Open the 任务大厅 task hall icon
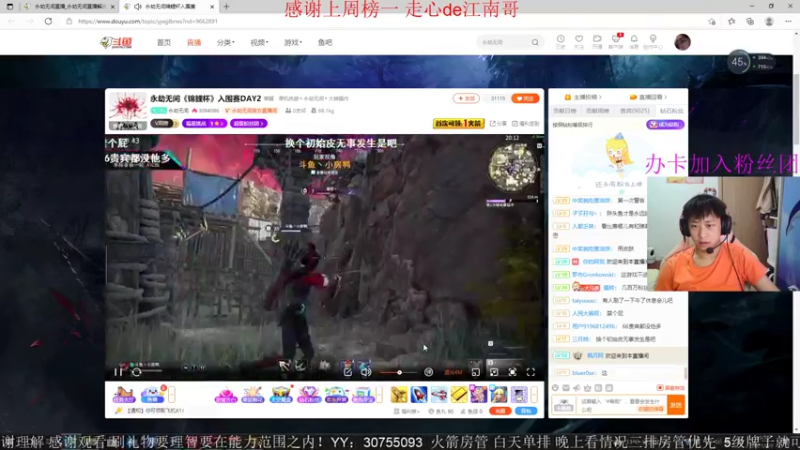 tap(123, 394)
